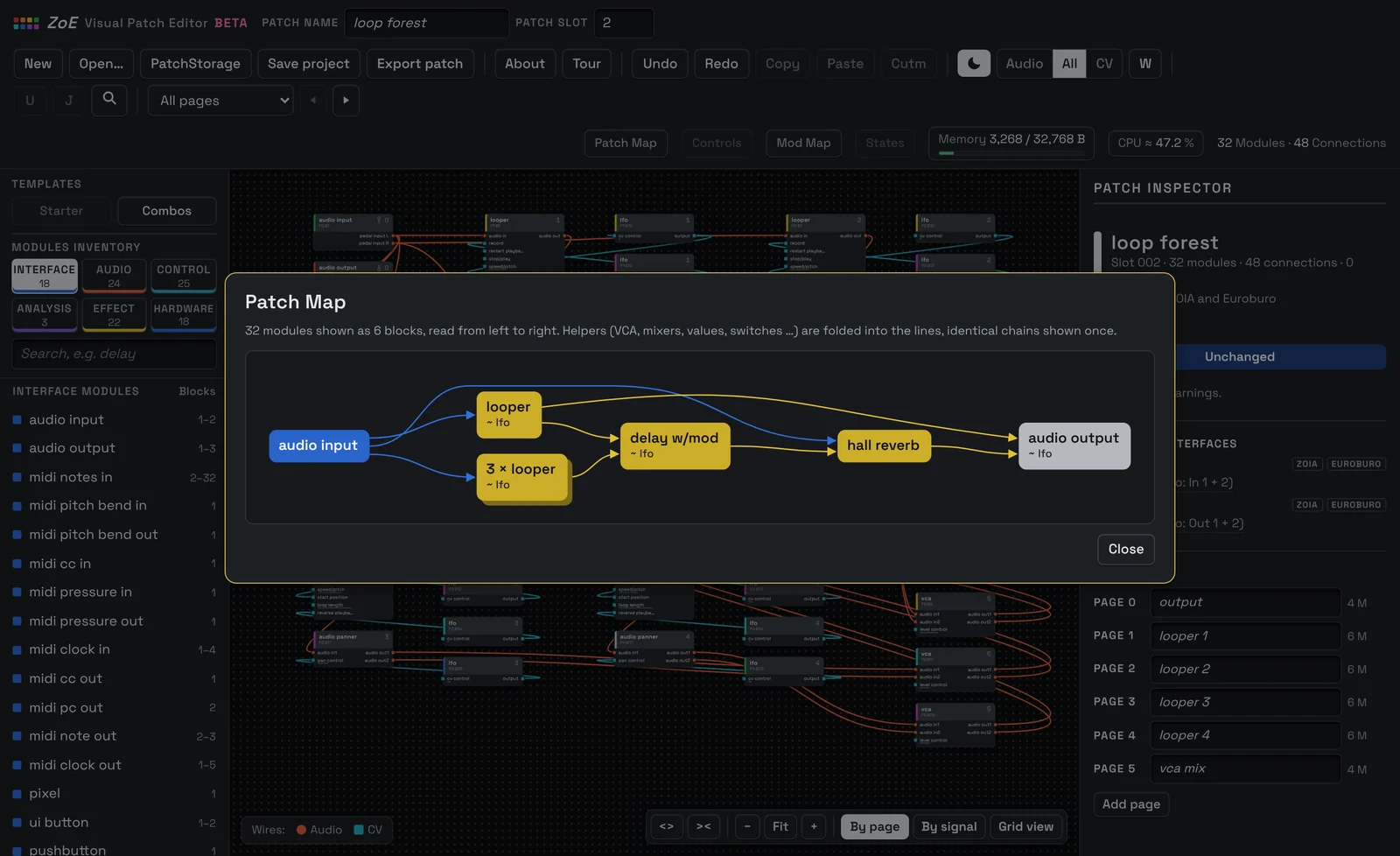Switch layout to By signal

tap(949, 826)
